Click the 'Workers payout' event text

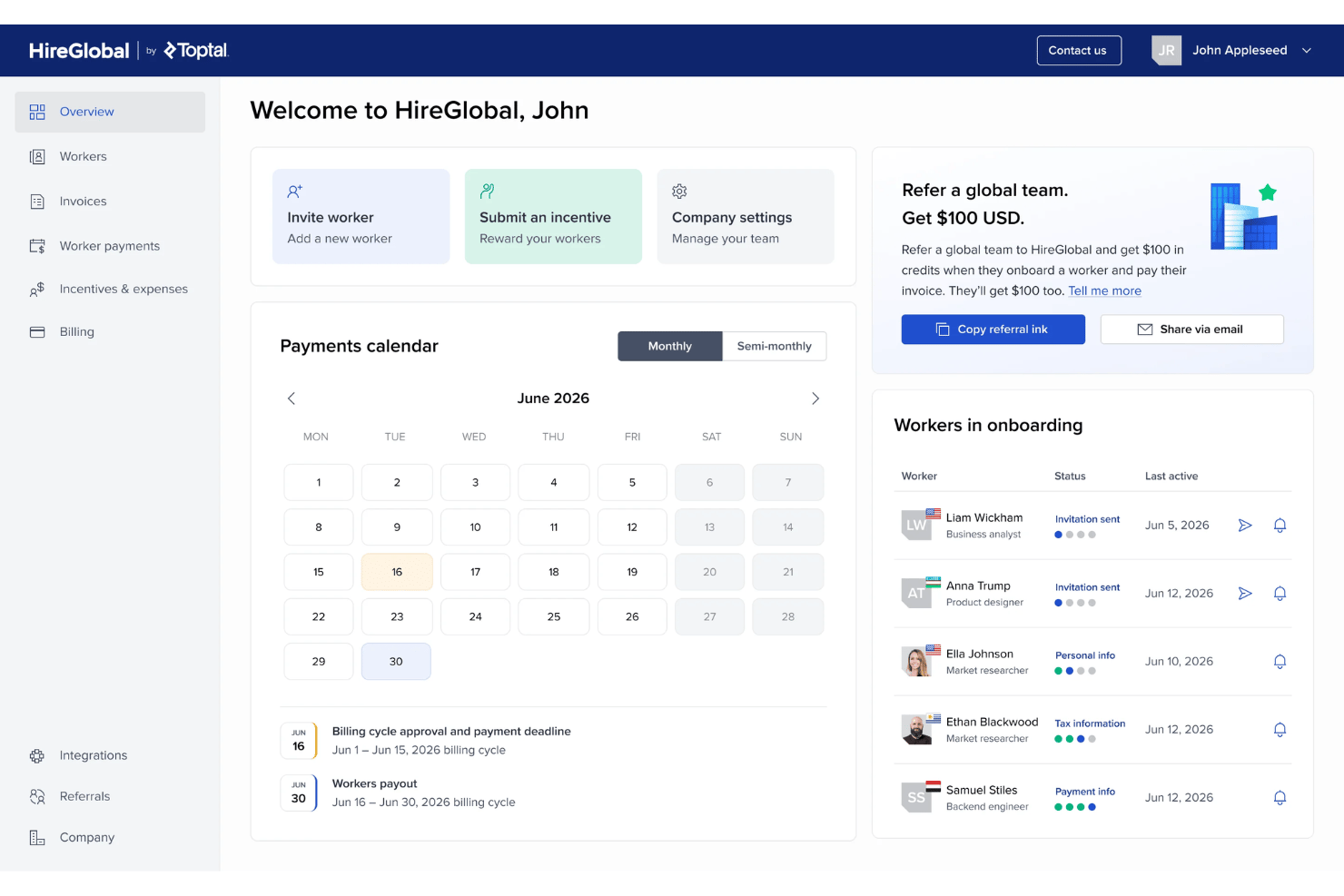[x=374, y=783]
